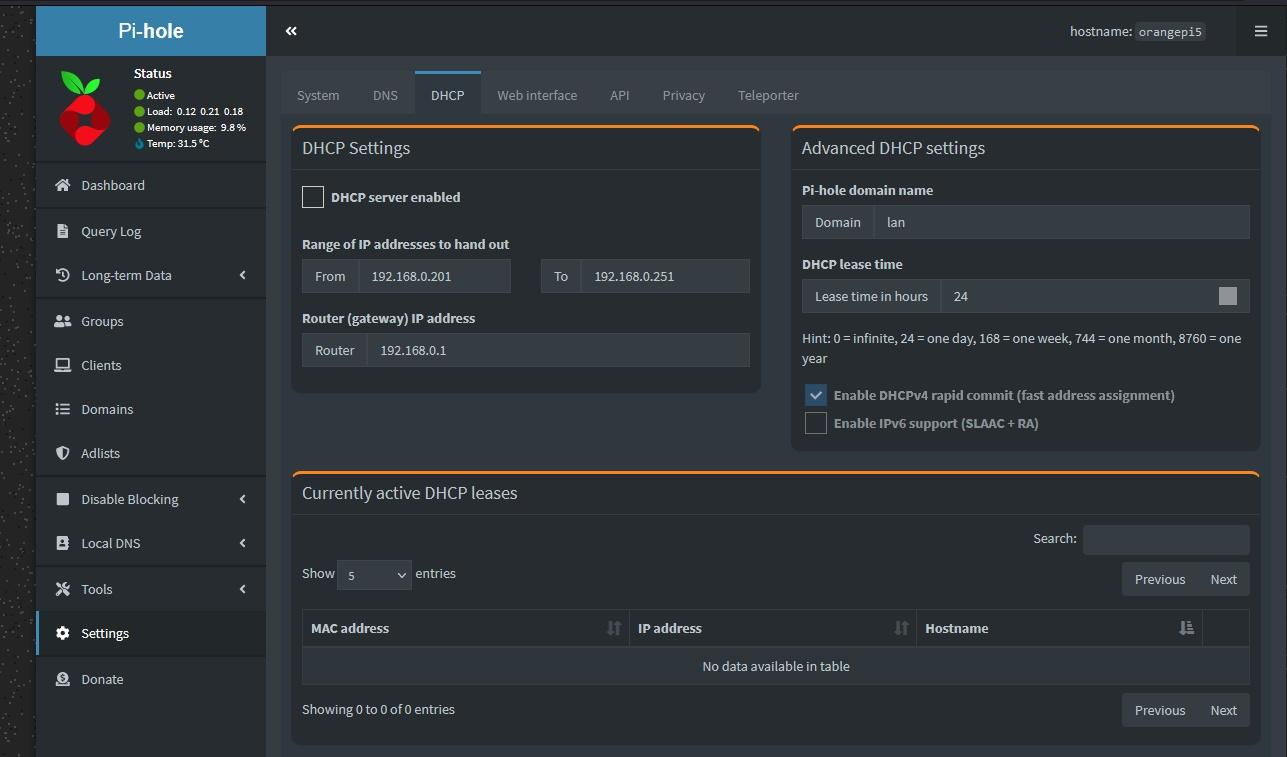Expand the Long-term Data submenu arrow
Image resolution: width=1287 pixels, height=757 pixels.
point(242,275)
